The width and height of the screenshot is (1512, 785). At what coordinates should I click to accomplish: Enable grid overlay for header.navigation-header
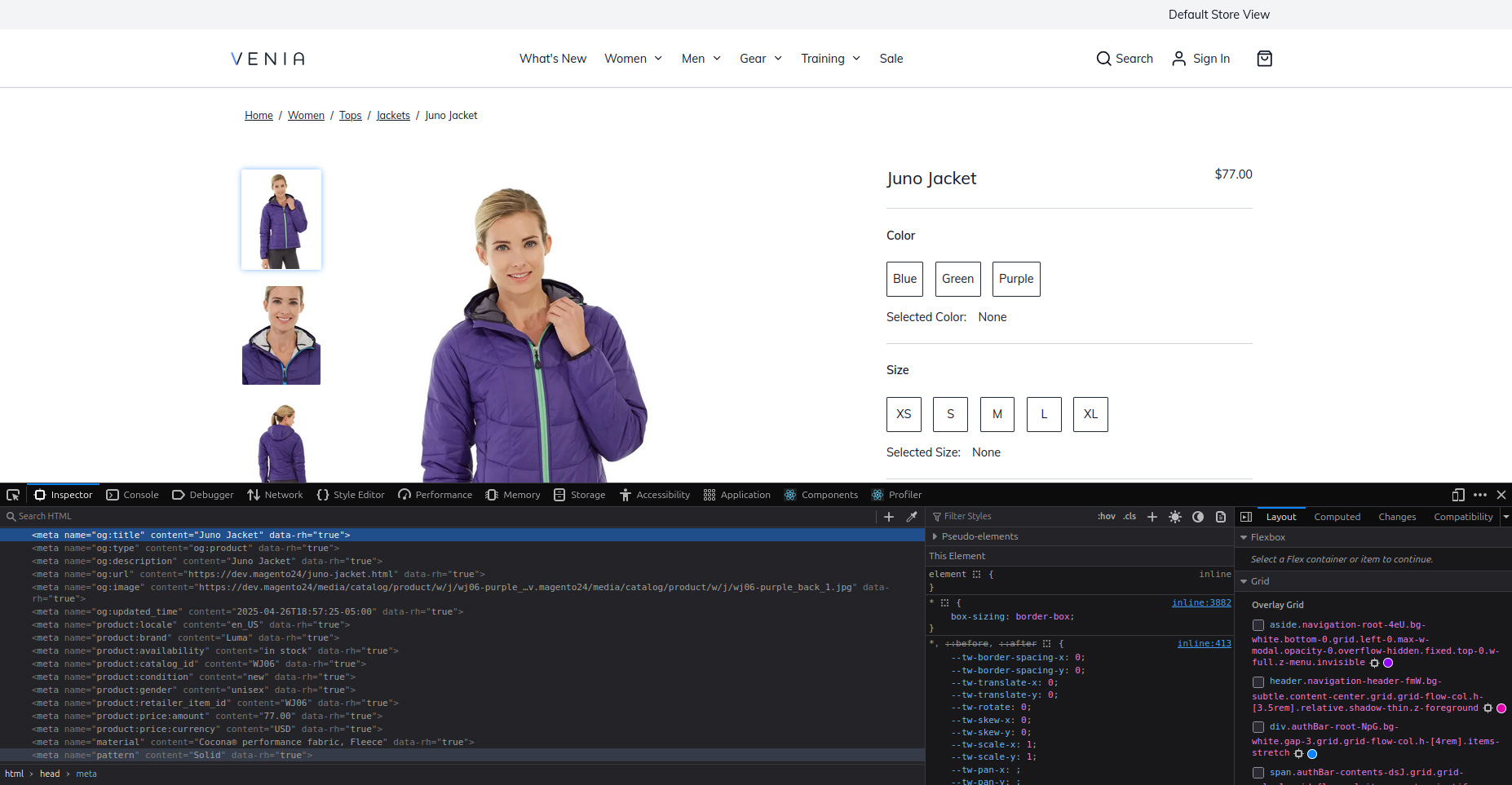(1258, 681)
